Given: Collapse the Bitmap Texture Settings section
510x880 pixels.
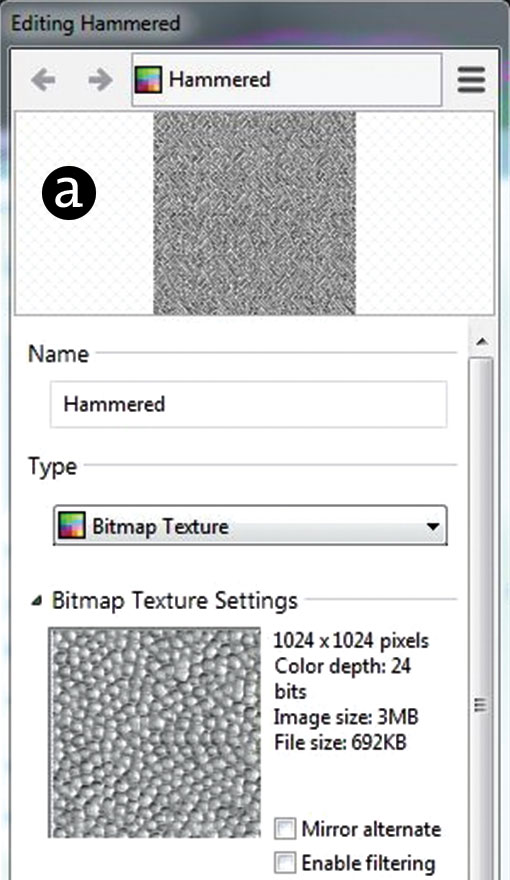Looking at the screenshot, I should click(x=36, y=601).
